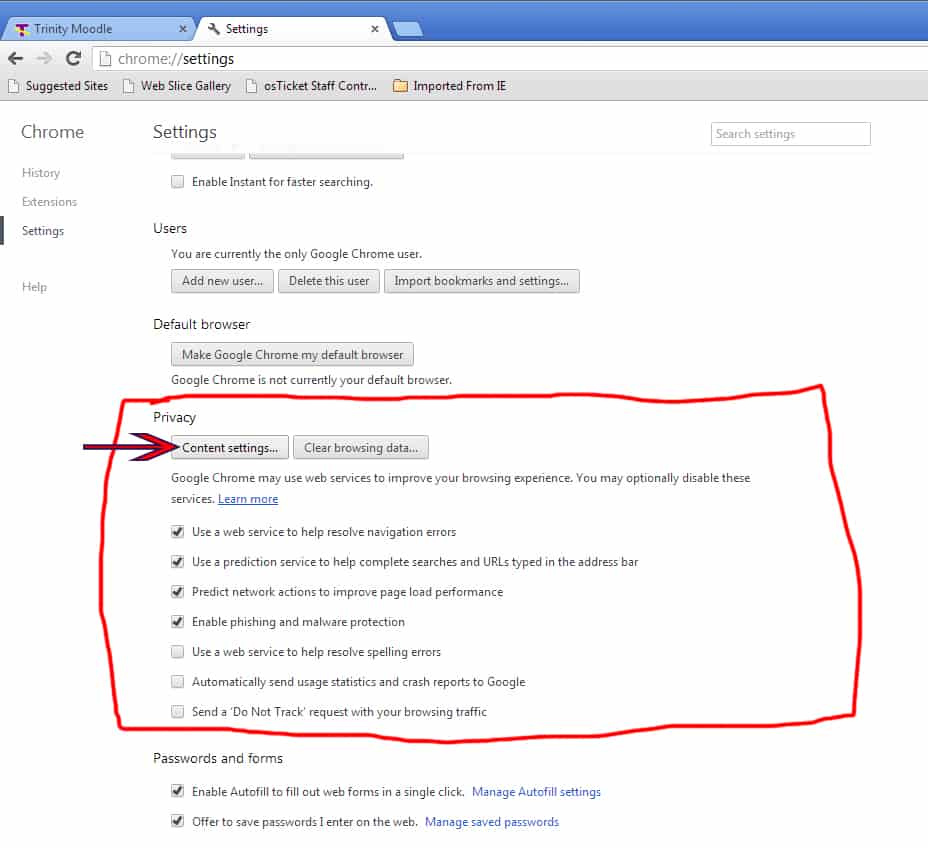This screenshot has height=848, width=928.
Task: Click the forward navigation arrow
Action: tap(43, 58)
